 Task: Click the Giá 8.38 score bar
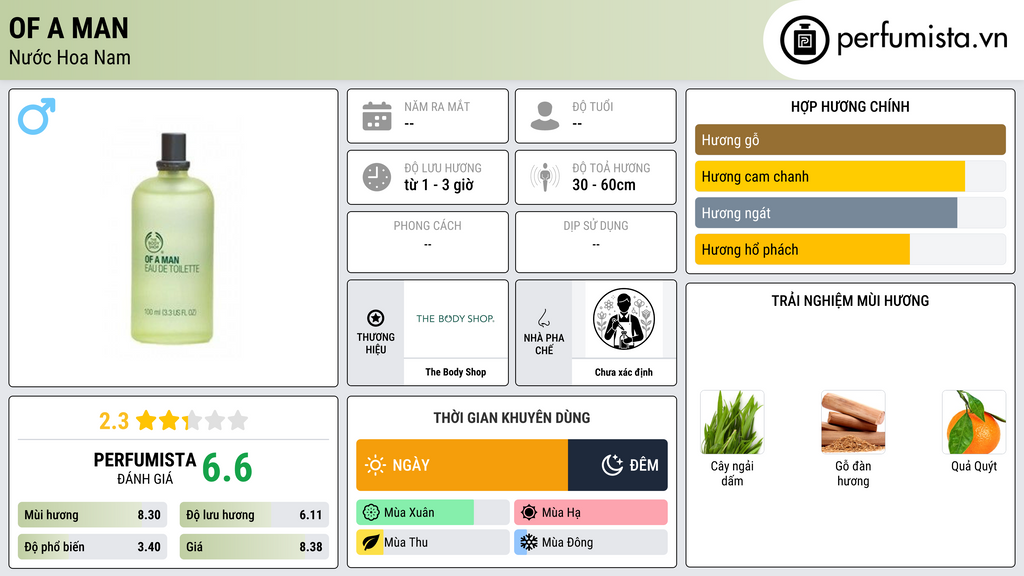tap(254, 547)
